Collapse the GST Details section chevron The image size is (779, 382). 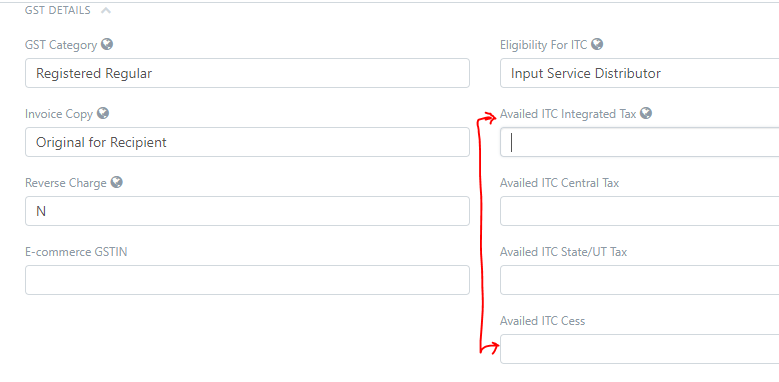click(105, 10)
